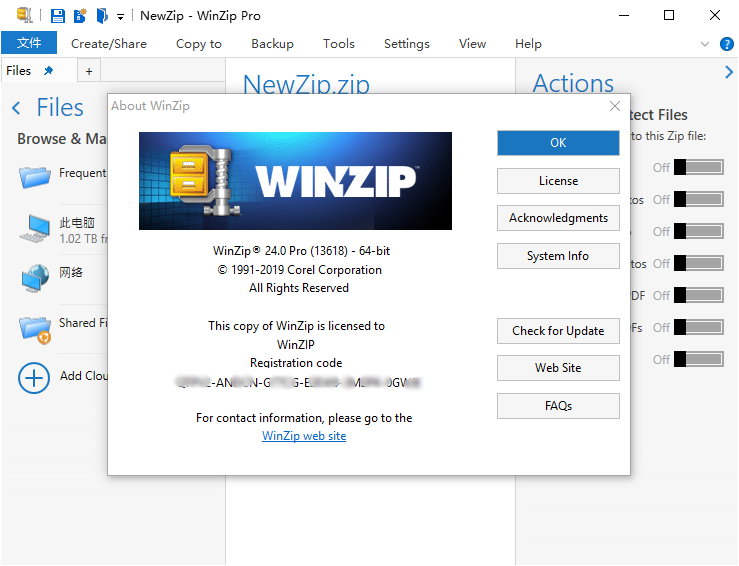Toggle the sixth Off switch in Actions
This screenshot has width=739, height=566.
click(699, 328)
